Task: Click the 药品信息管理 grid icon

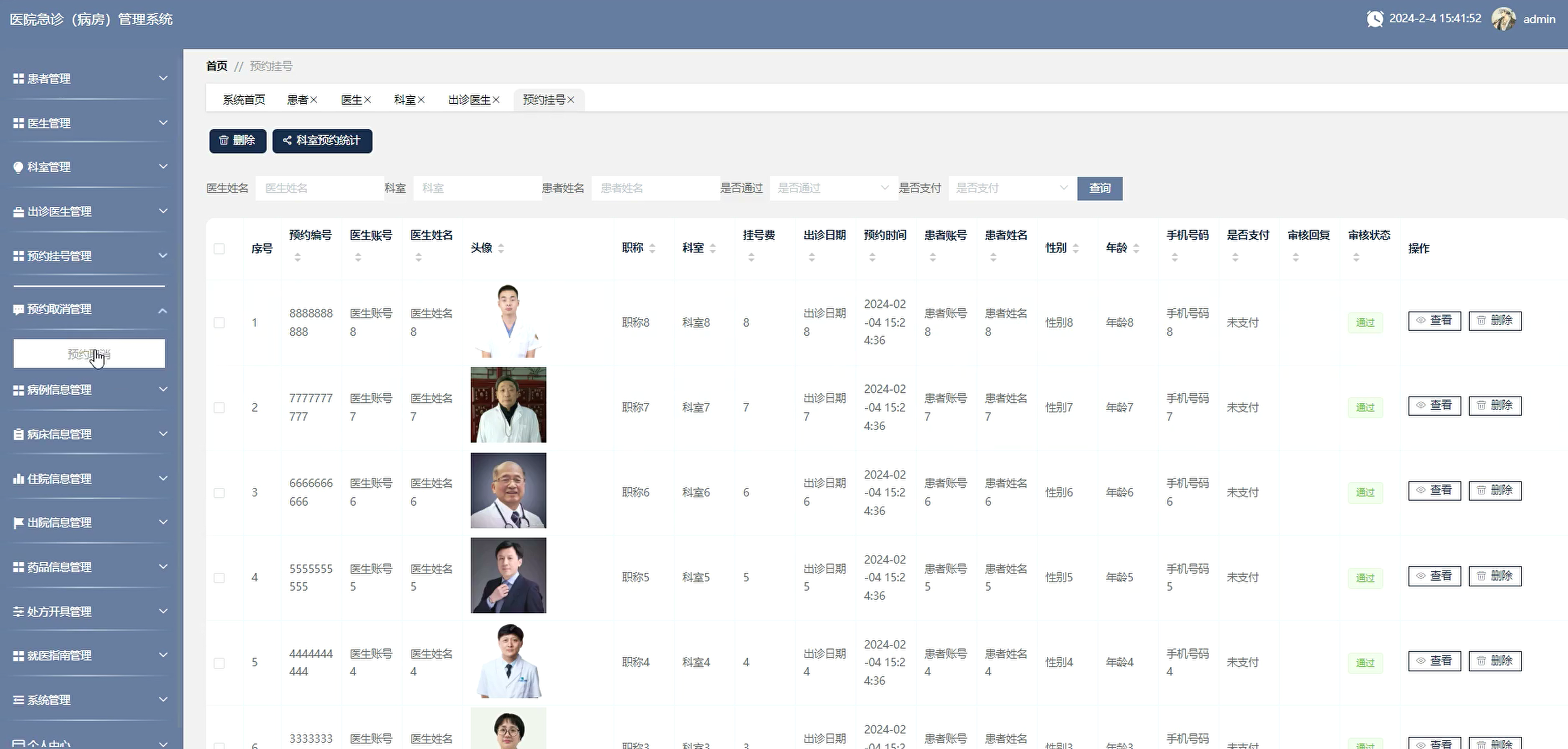Action: (18, 567)
